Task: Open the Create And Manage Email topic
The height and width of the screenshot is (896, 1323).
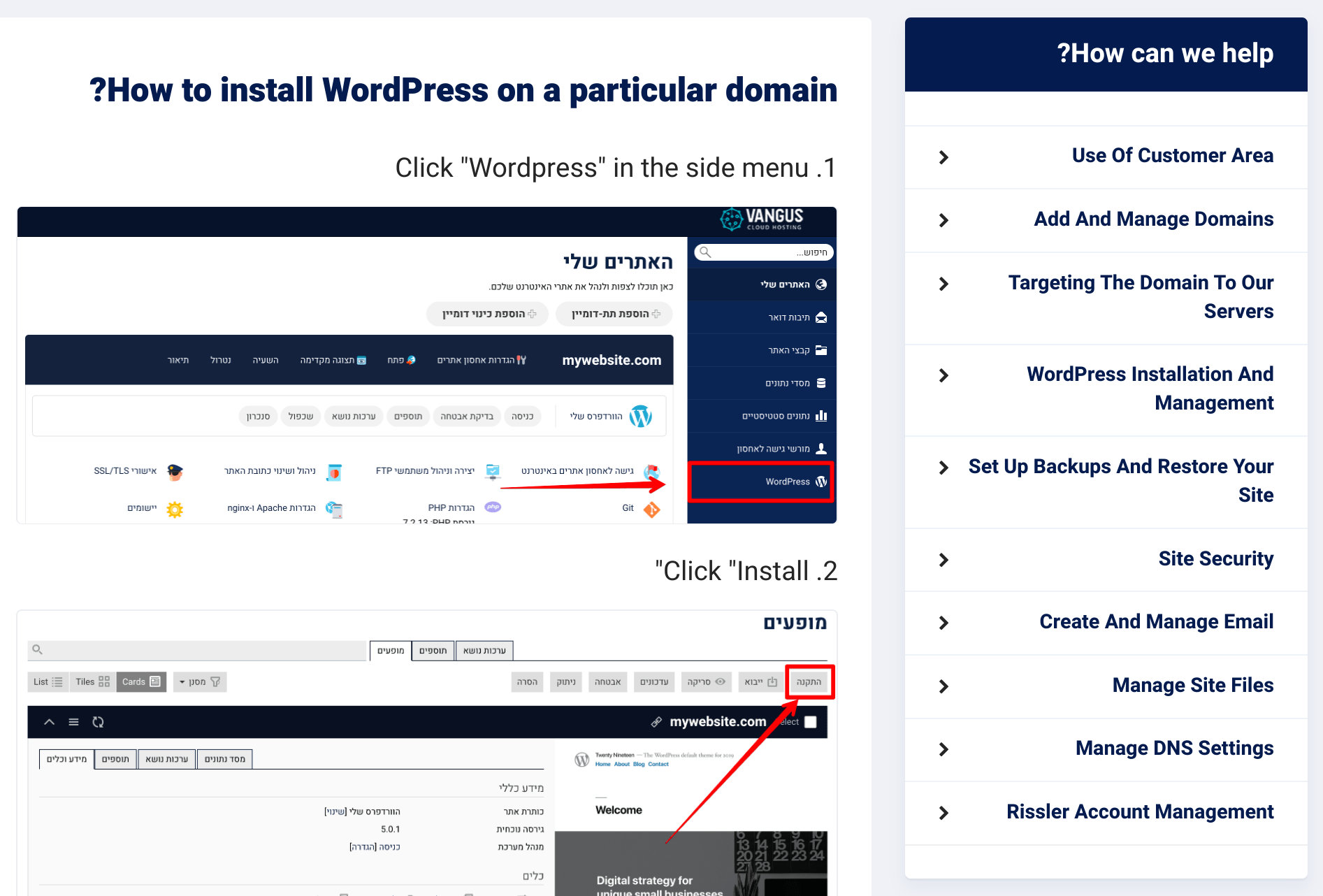Action: [x=1156, y=621]
